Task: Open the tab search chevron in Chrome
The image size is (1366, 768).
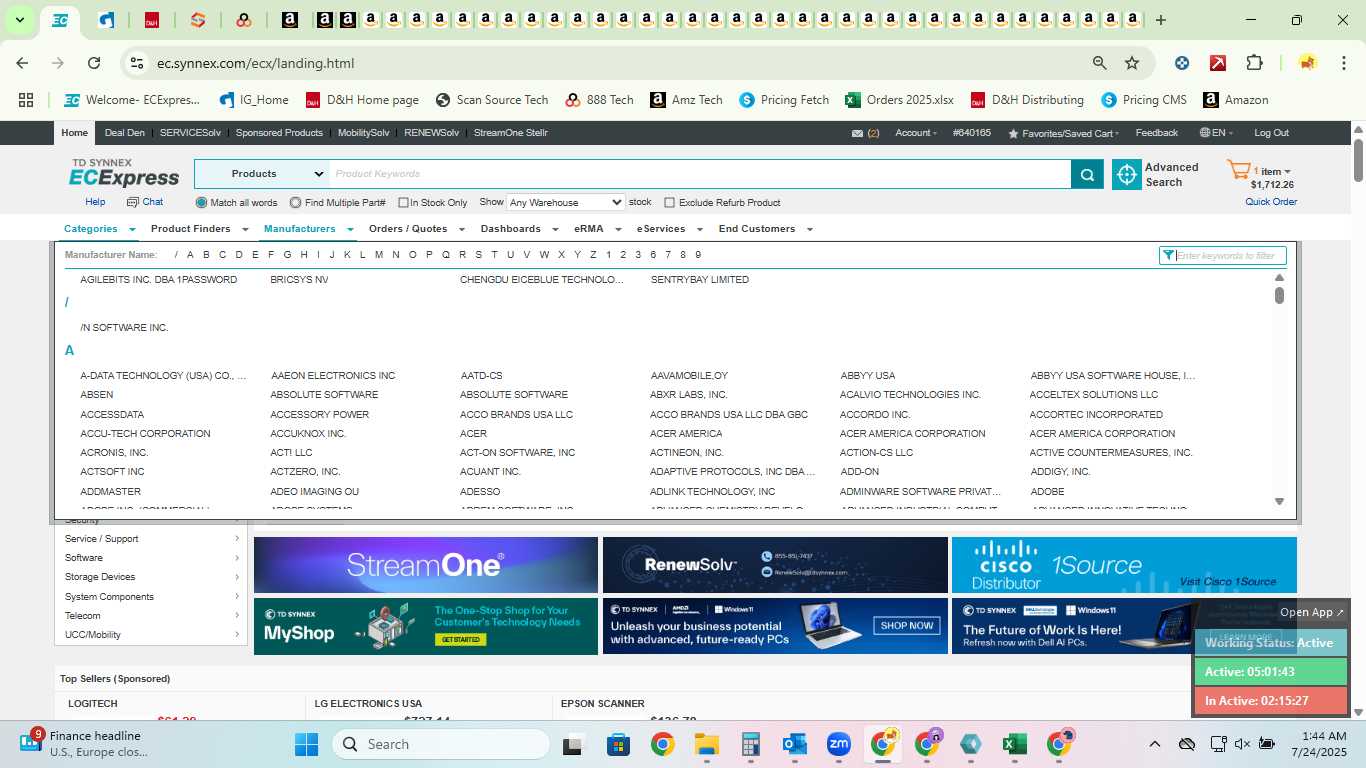Action: [x=19, y=20]
